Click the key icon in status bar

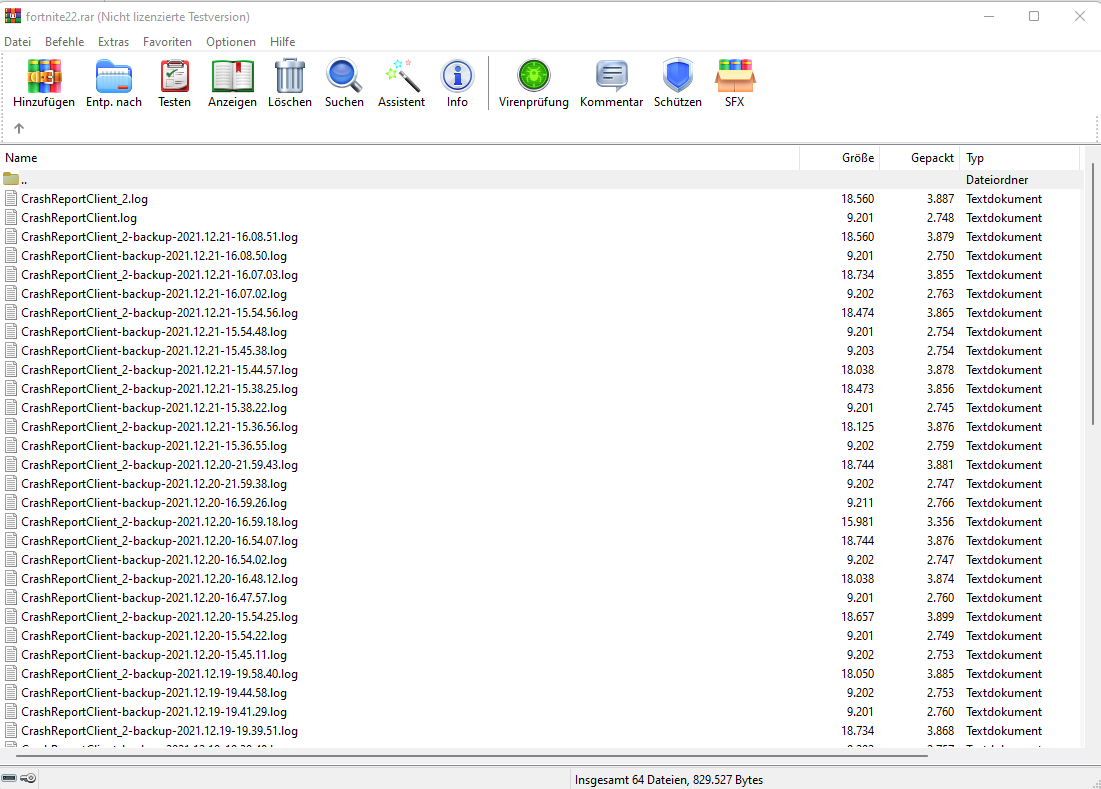[28, 778]
